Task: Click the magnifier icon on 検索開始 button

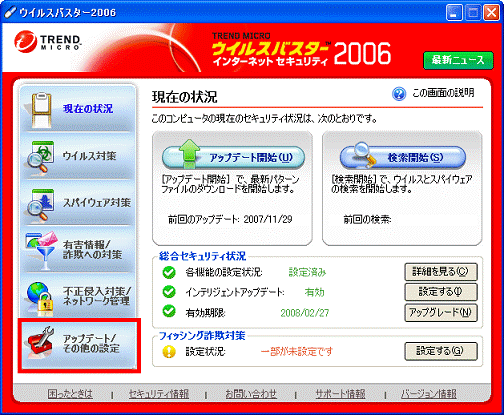Action: (x=364, y=154)
